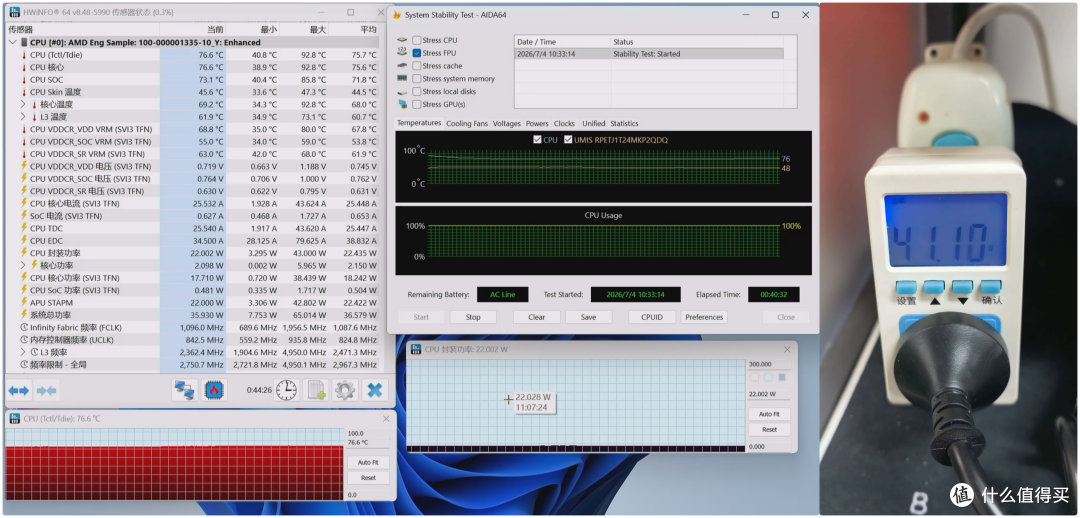Image resolution: width=1080 pixels, height=518 pixels.
Task: Select the blue color swatch in power graph
Action: [x=782, y=377]
